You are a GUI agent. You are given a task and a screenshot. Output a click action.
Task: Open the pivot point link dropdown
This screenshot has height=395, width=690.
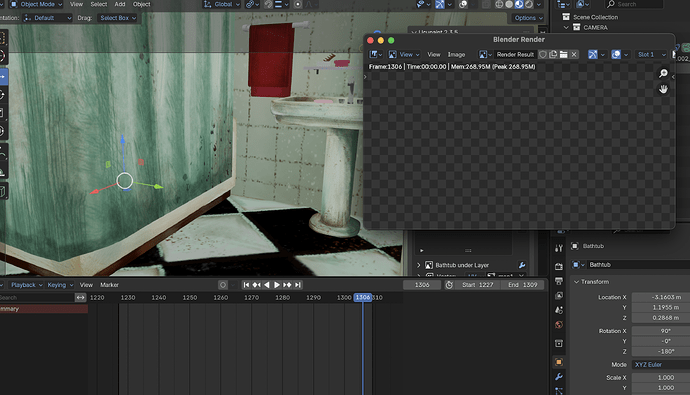click(252, 4)
